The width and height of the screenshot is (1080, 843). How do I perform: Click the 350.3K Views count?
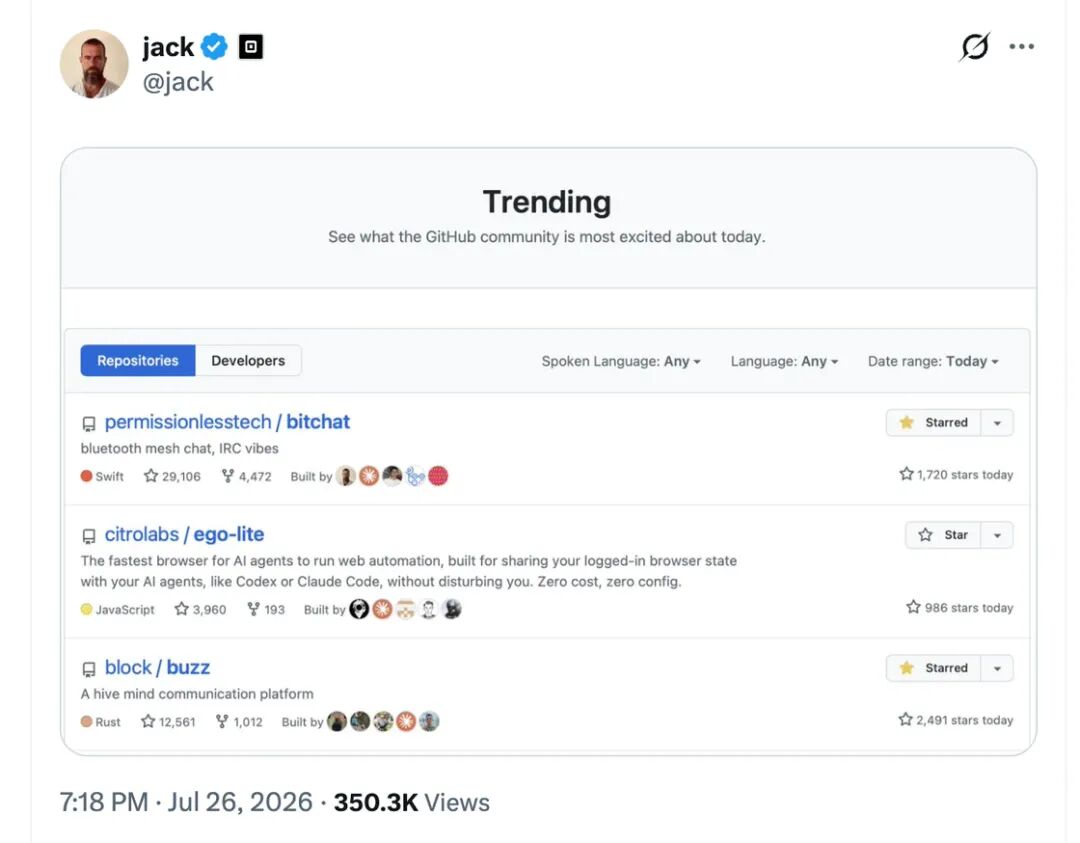[x=412, y=802]
